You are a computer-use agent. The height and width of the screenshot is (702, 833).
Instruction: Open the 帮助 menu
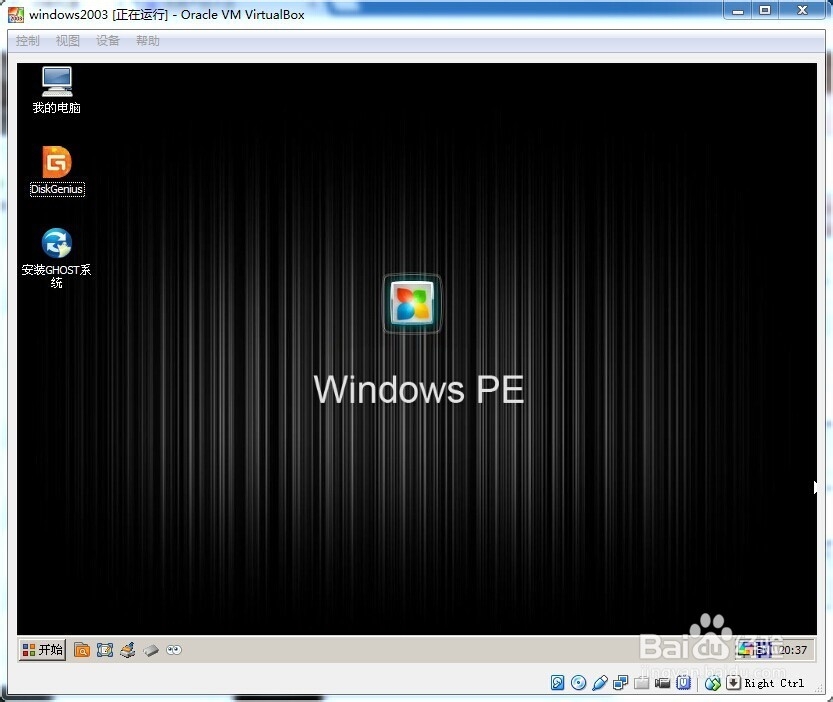148,41
